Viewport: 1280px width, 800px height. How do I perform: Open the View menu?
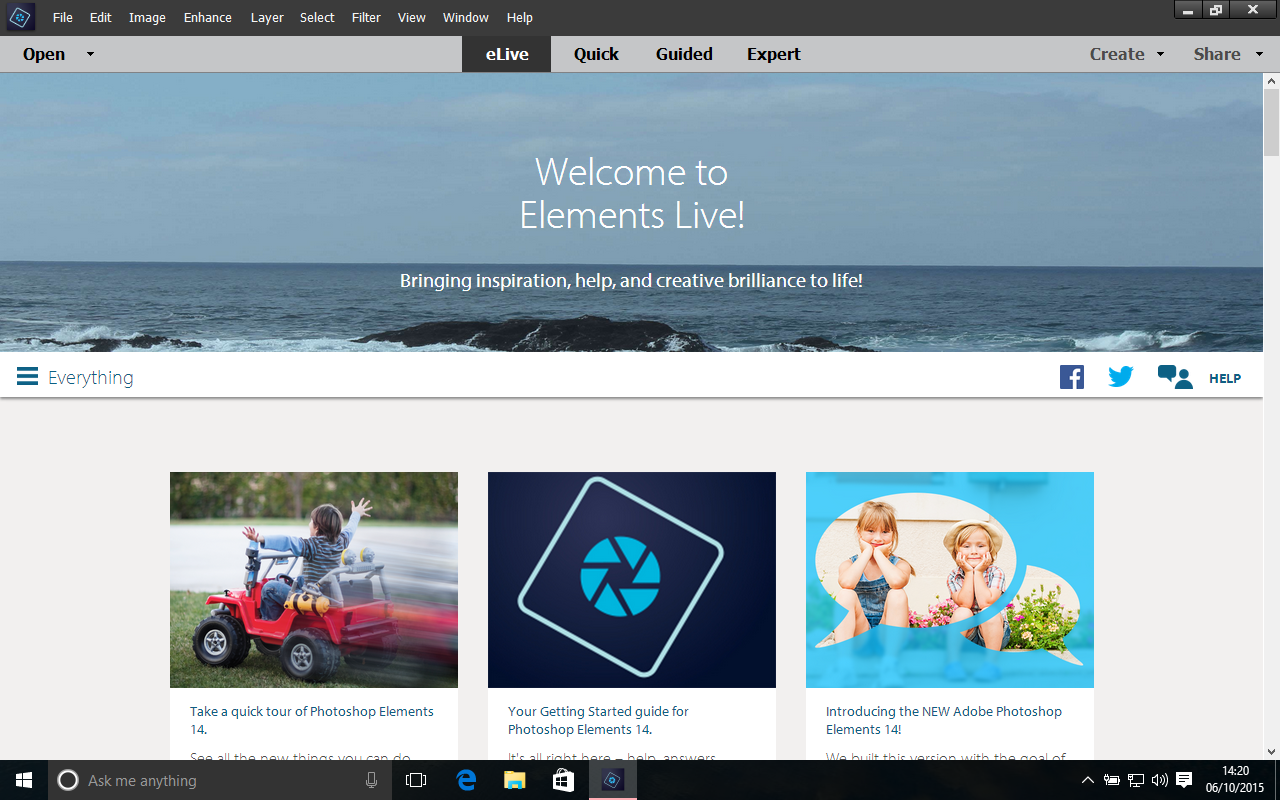click(x=411, y=17)
